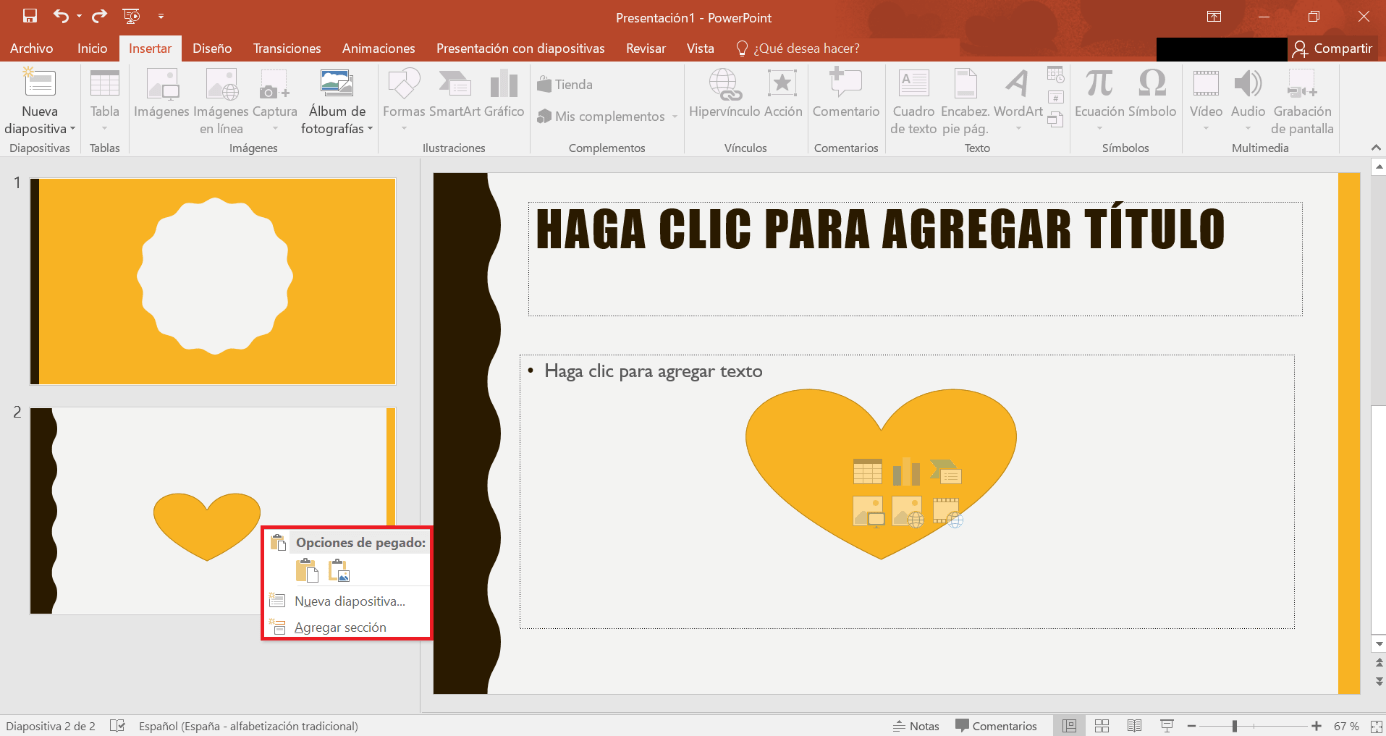Open the Tienda add-ins store
The height and width of the screenshot is (736, 1386).
(565, 84)
